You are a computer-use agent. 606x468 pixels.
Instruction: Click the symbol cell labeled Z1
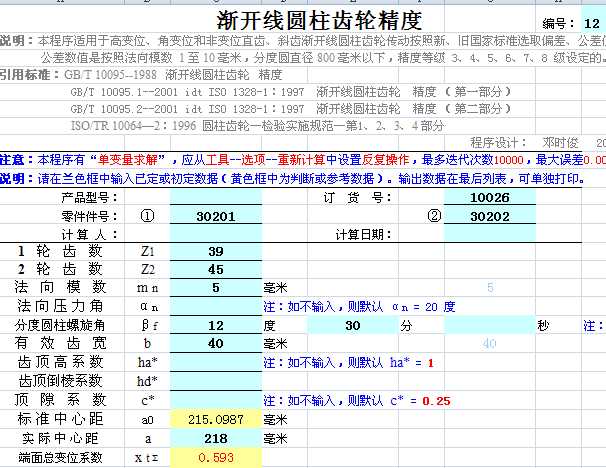(x=148, y=252)
